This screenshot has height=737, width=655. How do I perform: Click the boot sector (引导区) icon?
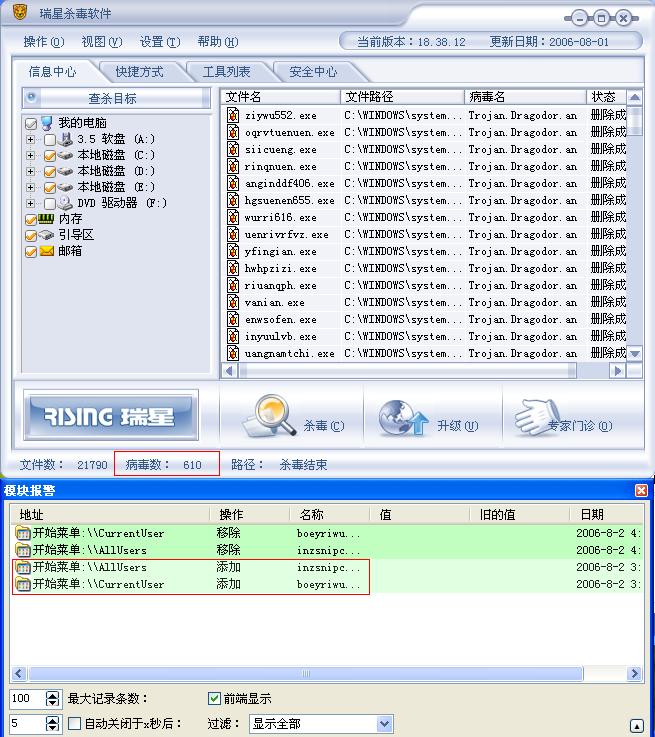46,235
